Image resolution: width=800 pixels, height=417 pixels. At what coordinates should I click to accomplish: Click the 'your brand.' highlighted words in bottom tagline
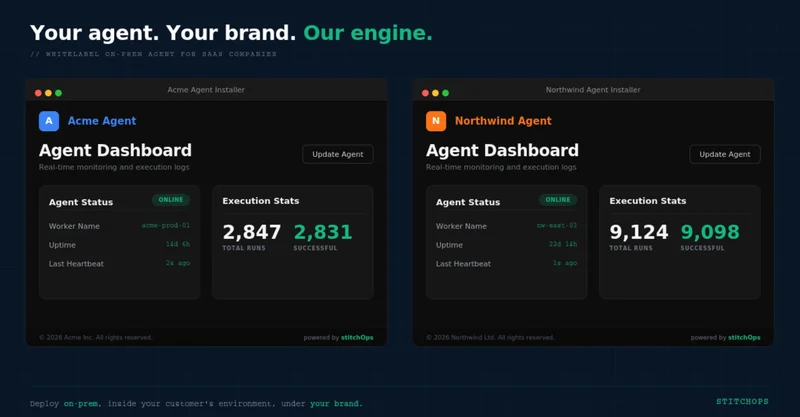[336, 404]
